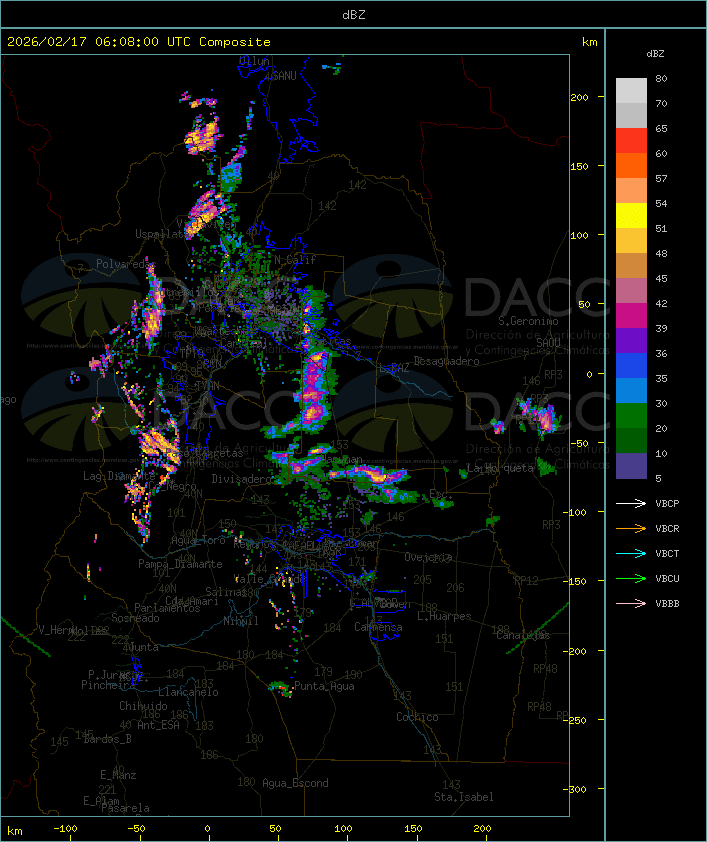This screenshot has height=842, width=707.
Task: Click the Sosneado place label
Action: point(135,618)
